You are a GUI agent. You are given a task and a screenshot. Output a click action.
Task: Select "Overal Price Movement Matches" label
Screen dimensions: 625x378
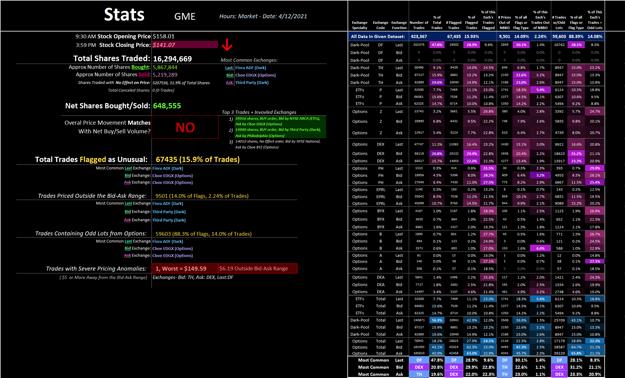108,123
